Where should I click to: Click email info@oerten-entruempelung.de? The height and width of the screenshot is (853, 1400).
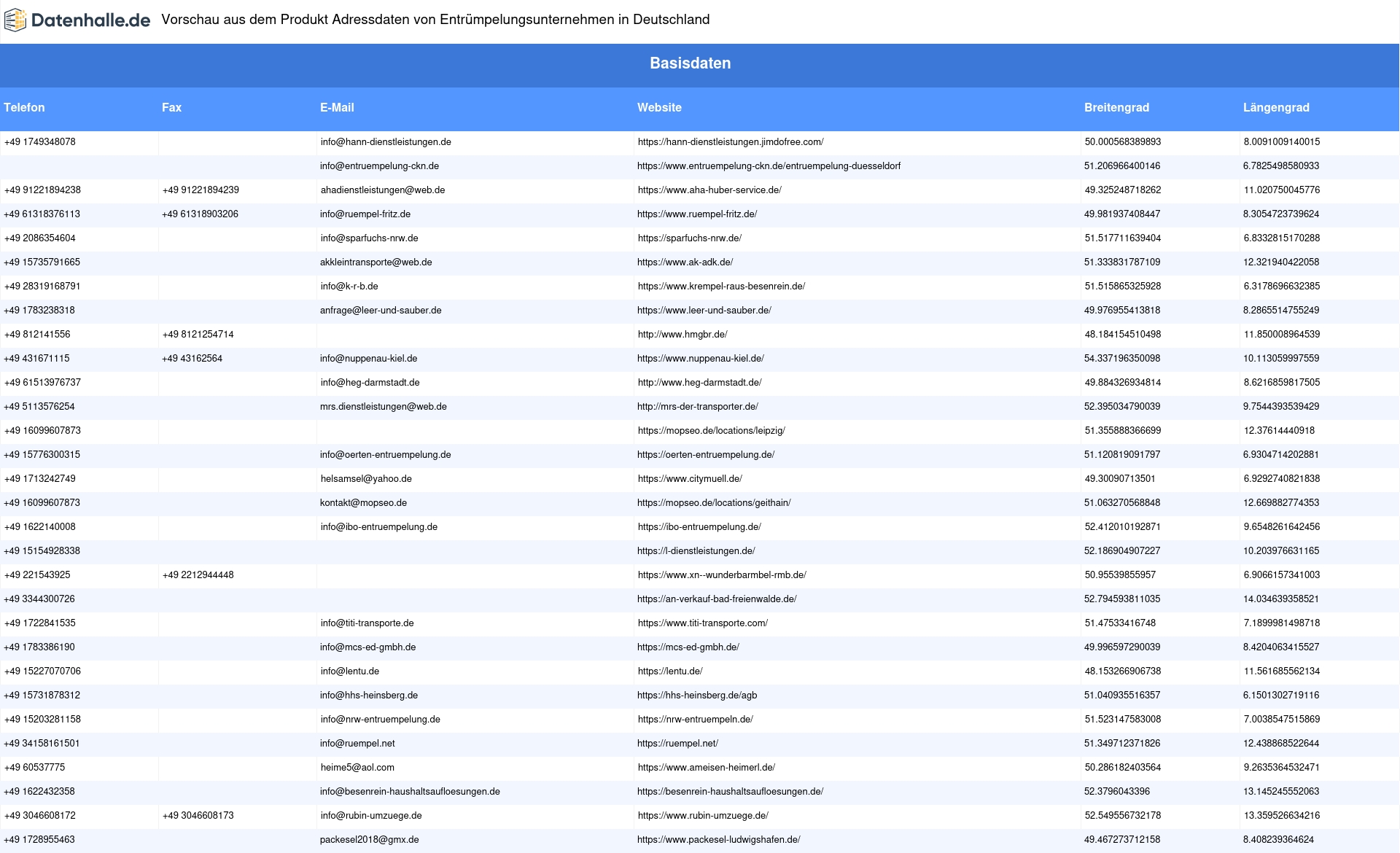click(386, 455)
